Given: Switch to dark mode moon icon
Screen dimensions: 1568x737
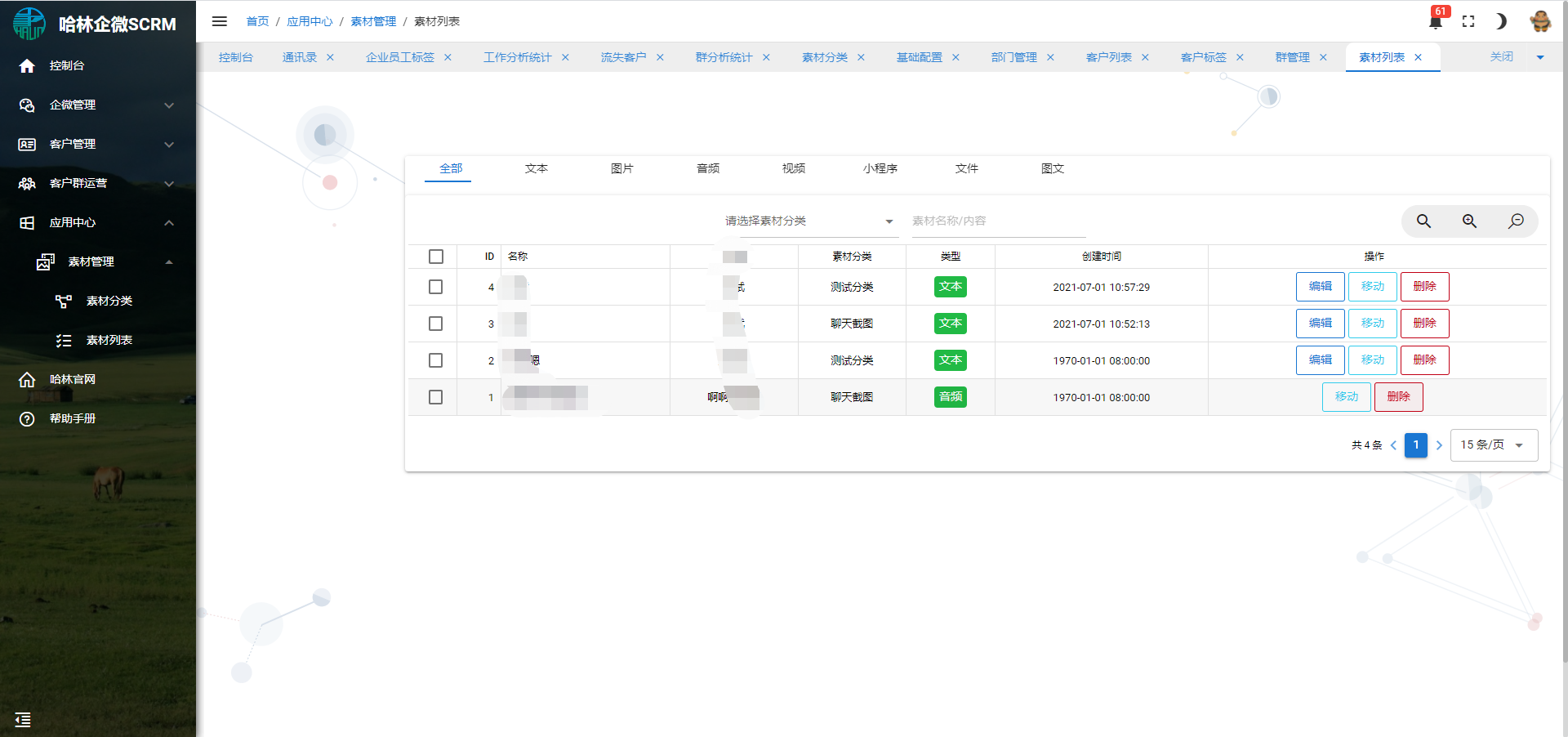Looking at the screenshot, I should (1501, 21).
